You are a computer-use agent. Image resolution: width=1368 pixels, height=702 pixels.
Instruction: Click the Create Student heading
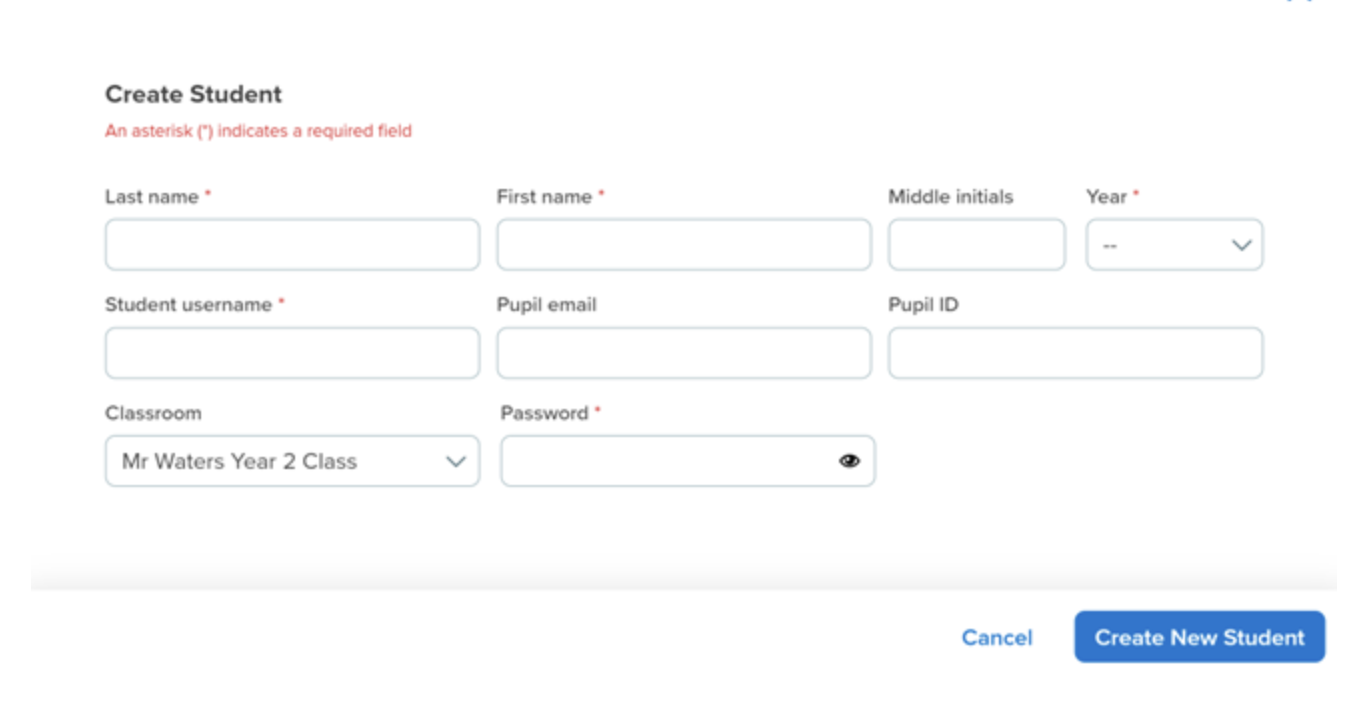pos(194,94)
